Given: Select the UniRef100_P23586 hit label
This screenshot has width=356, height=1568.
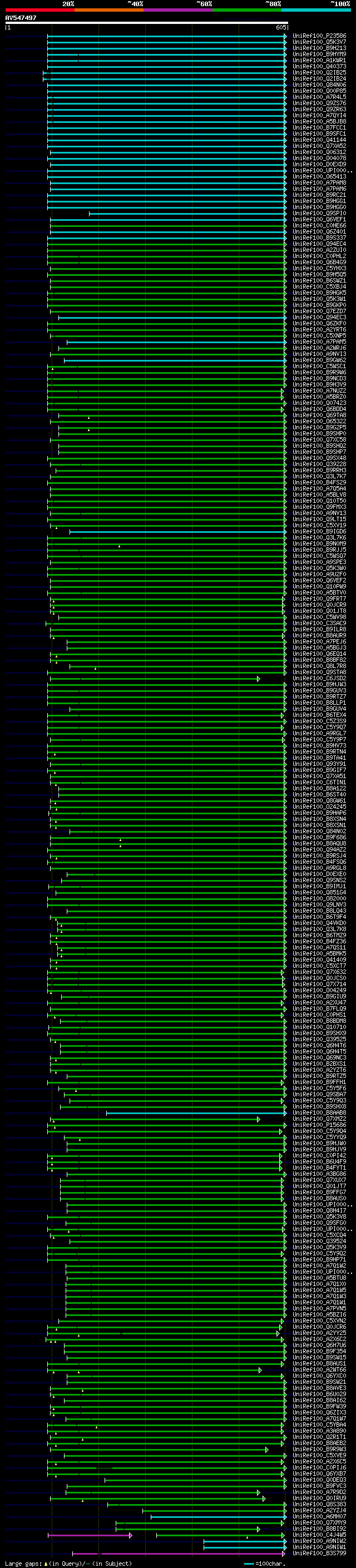Looking at the screenshot, I should (x=319, y=36).
